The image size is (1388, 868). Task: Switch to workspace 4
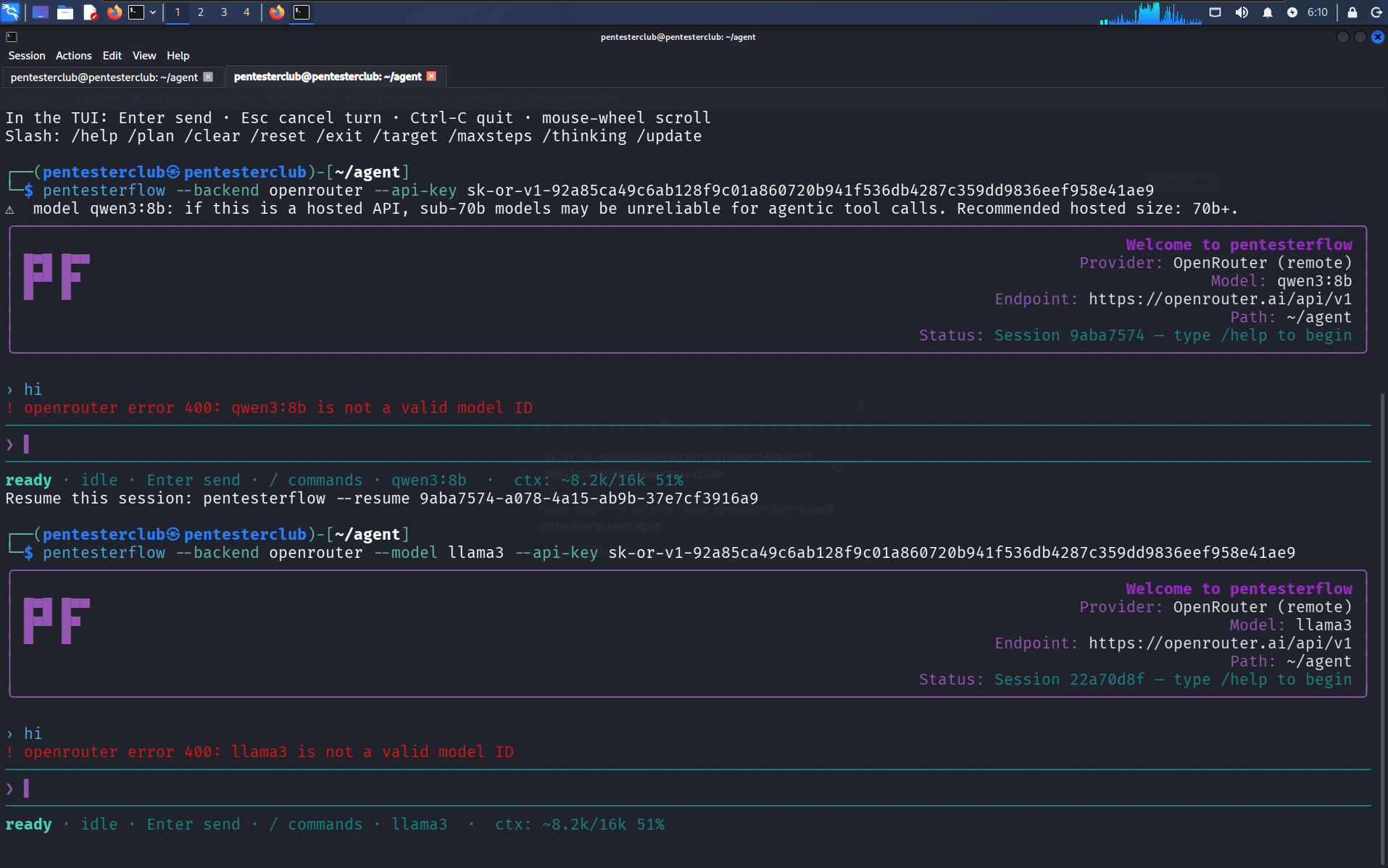(x=246, y=12)
